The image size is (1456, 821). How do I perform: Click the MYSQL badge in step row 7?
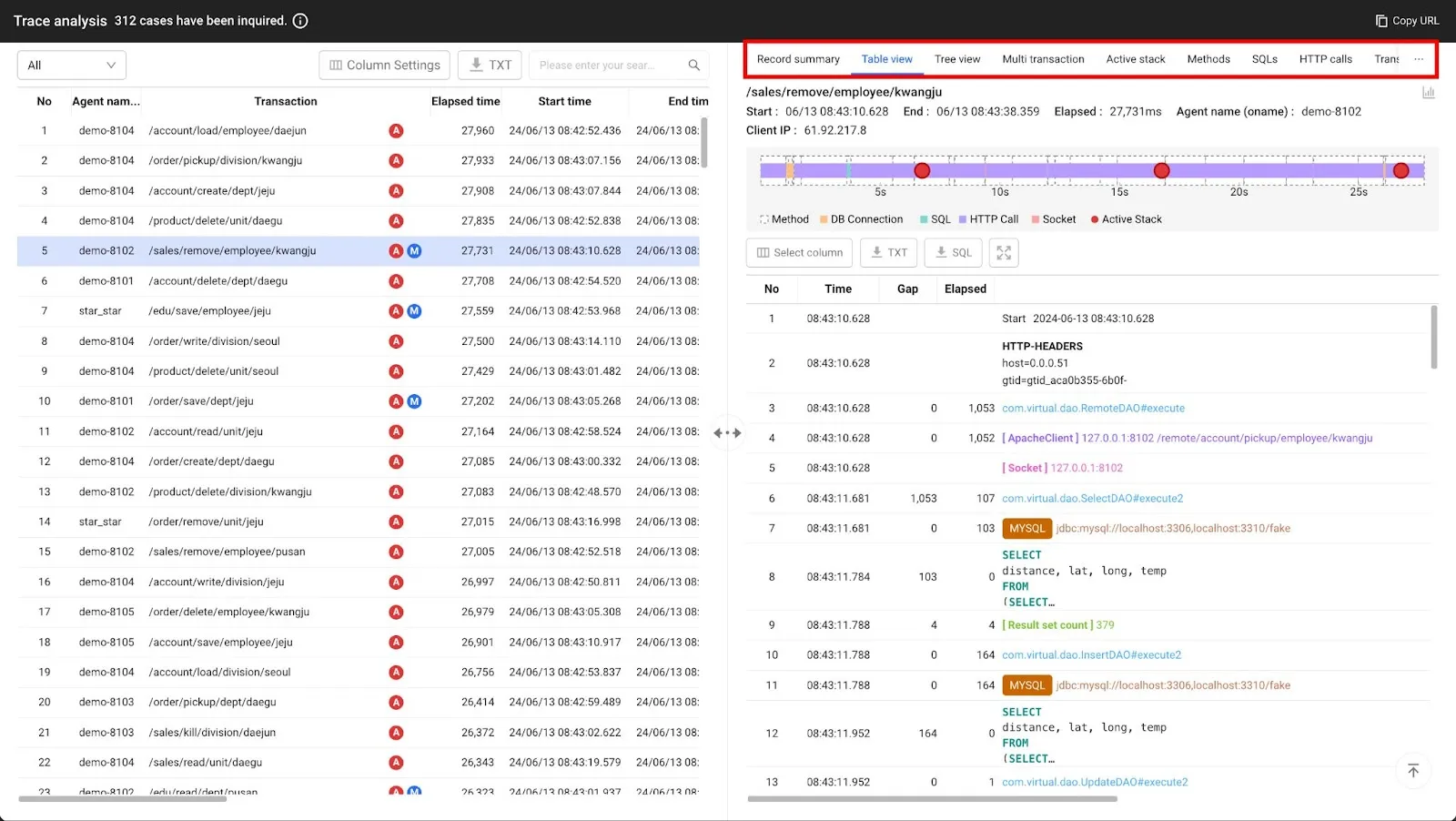[x=1026, y=529]
